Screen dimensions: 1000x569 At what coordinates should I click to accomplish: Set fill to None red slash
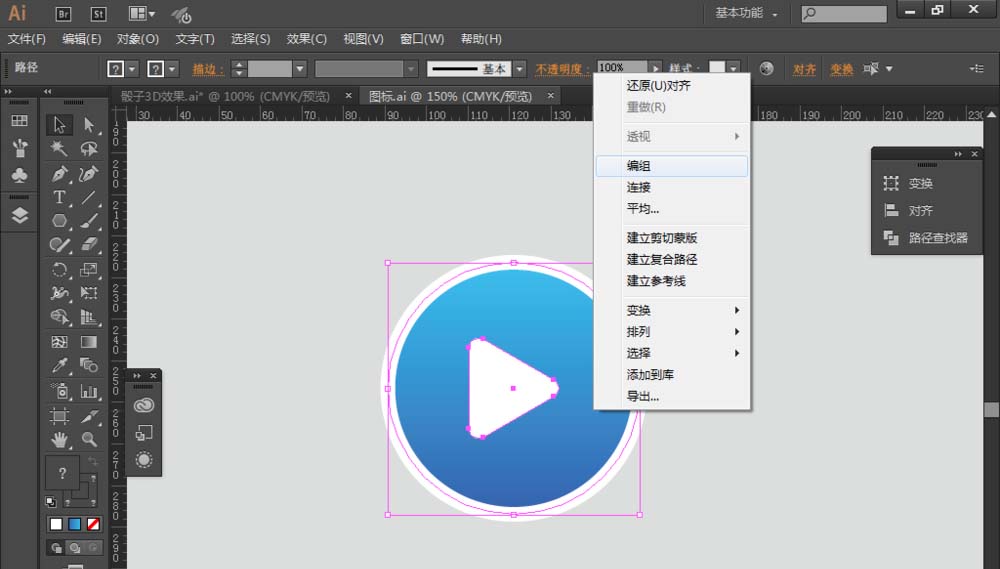click(93, 524)
